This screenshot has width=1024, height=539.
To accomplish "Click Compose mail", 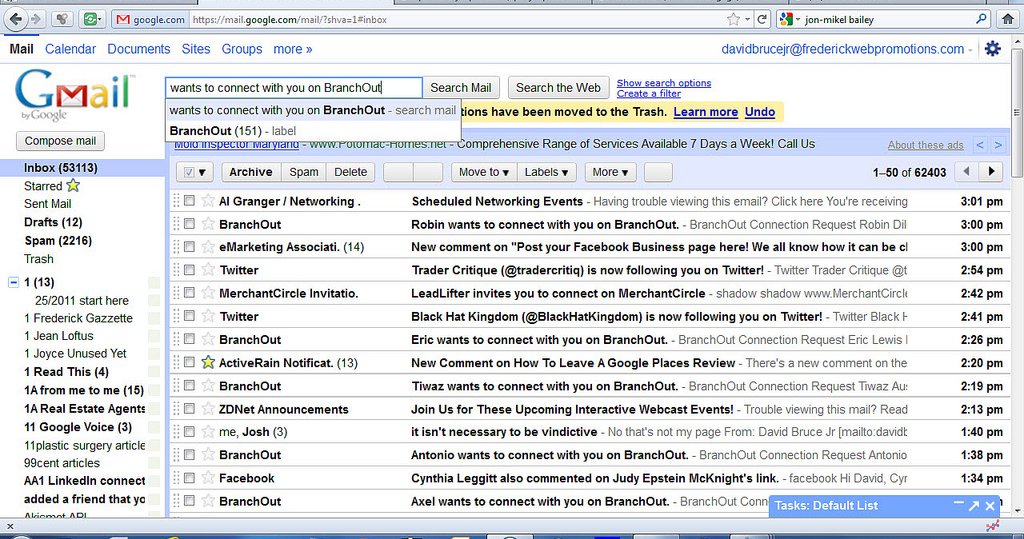I will [60, 141].
